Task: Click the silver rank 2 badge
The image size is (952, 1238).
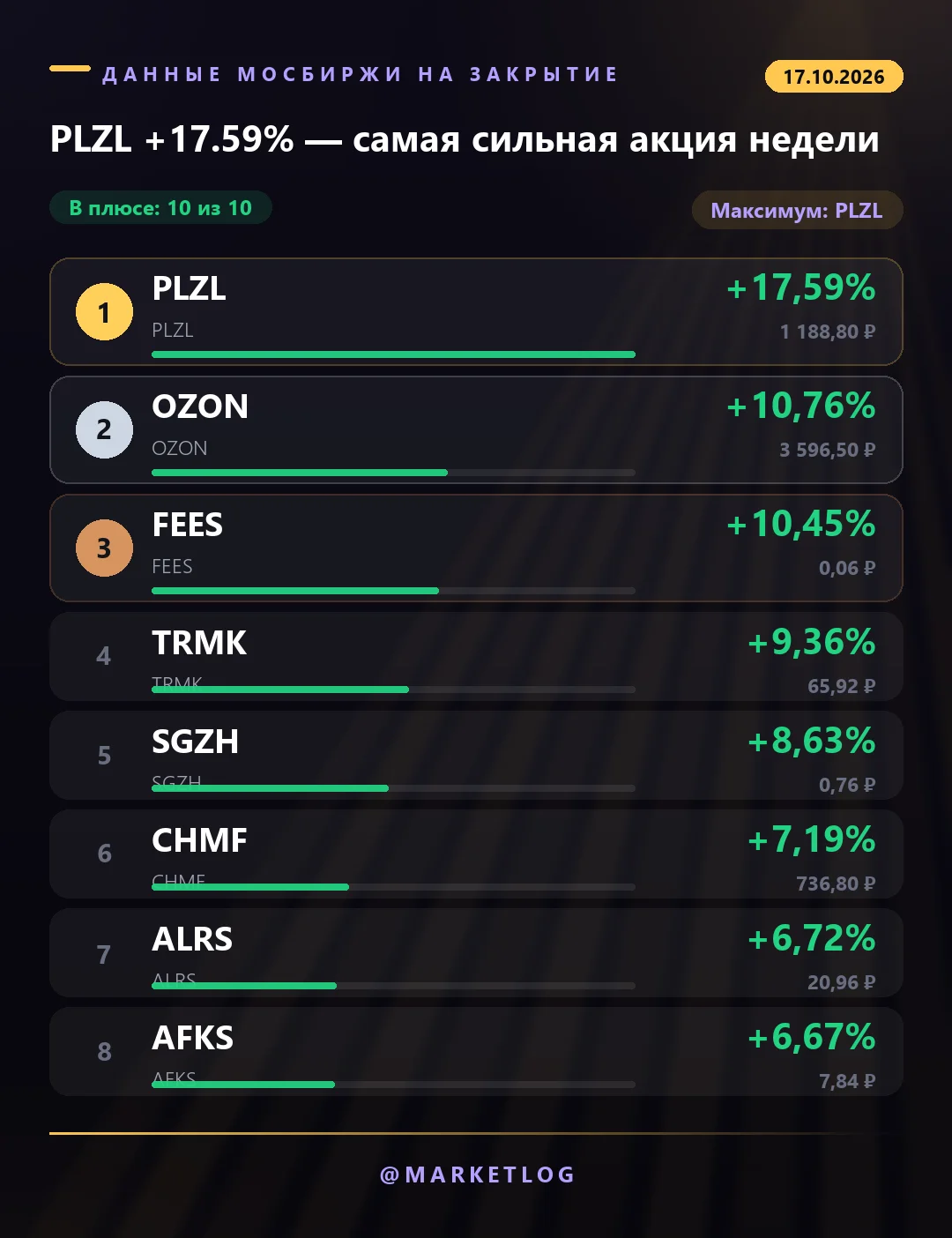Action: tap(104, 429)
